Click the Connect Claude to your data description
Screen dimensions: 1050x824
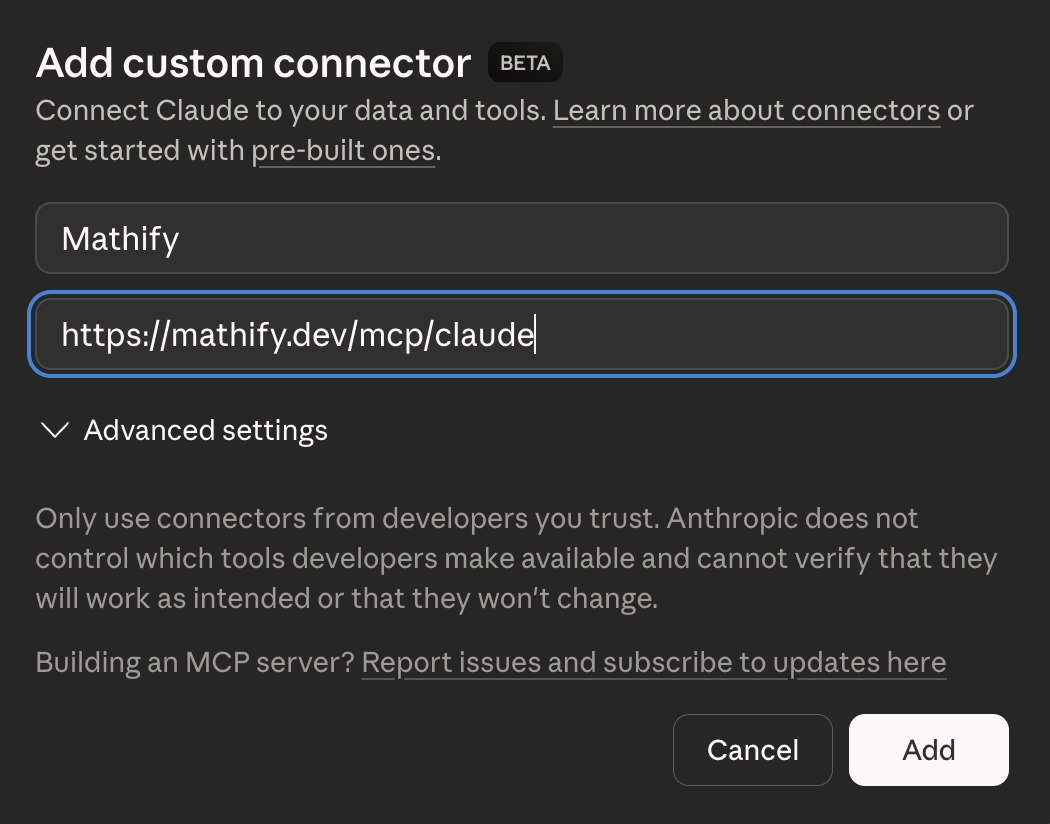291,110
